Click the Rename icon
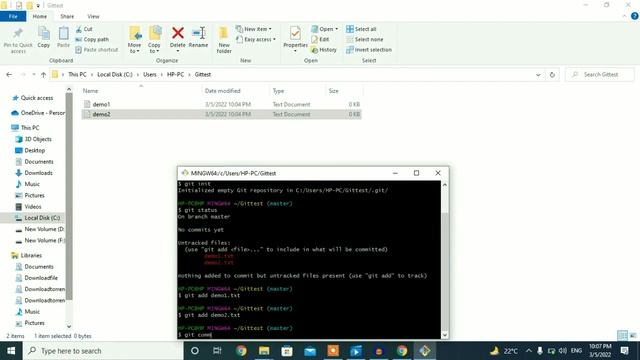 point(198,33)
